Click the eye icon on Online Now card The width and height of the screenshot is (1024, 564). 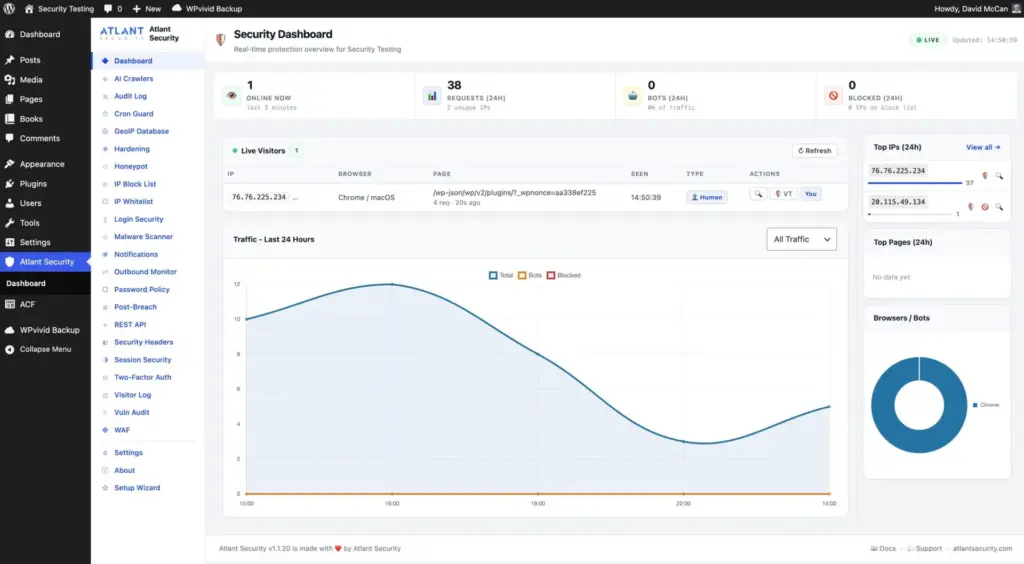[231, 95]
